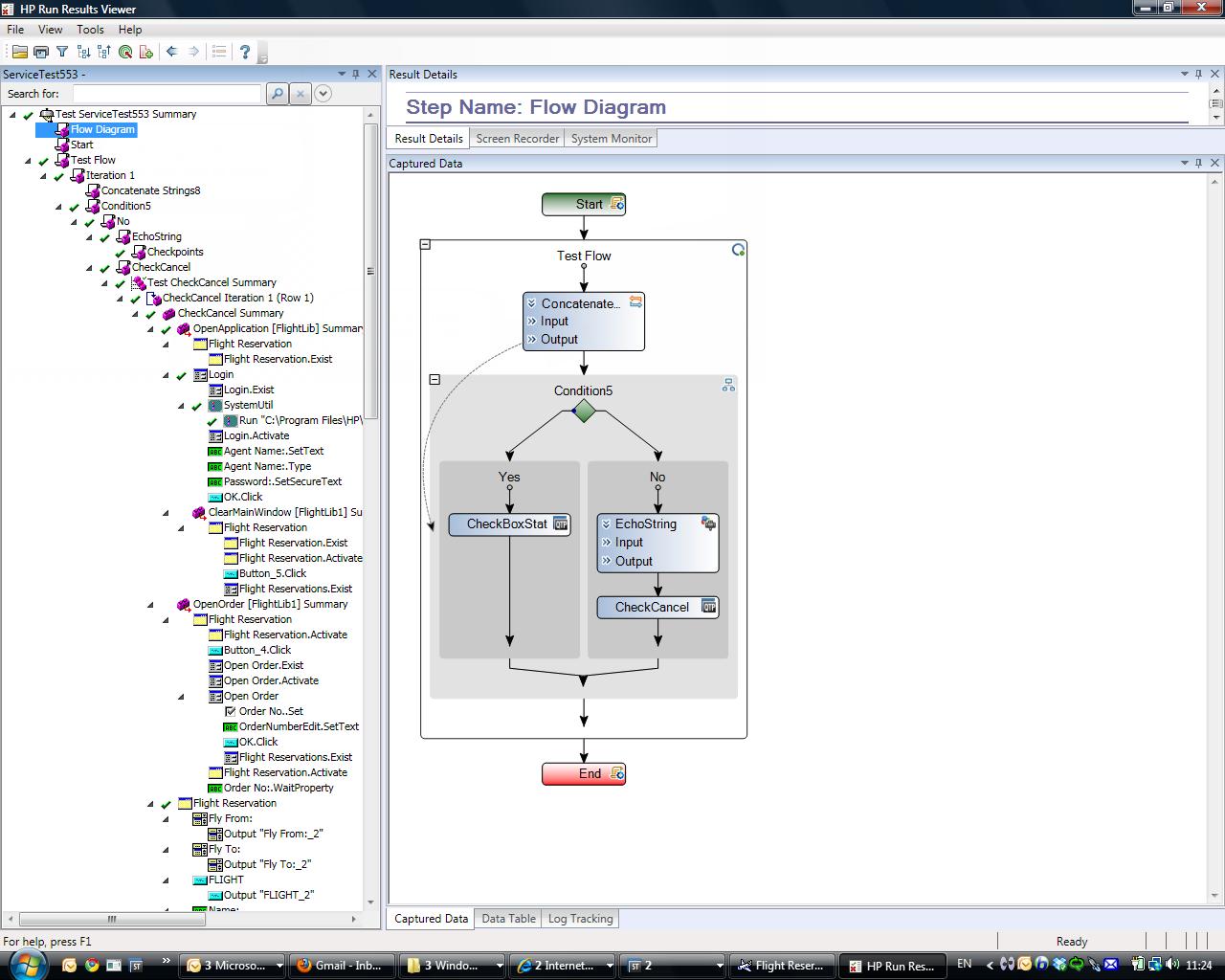Viewport: 1225px width, 980px height.
Task: Click inside the Search for input field
Action: (167, 93)
